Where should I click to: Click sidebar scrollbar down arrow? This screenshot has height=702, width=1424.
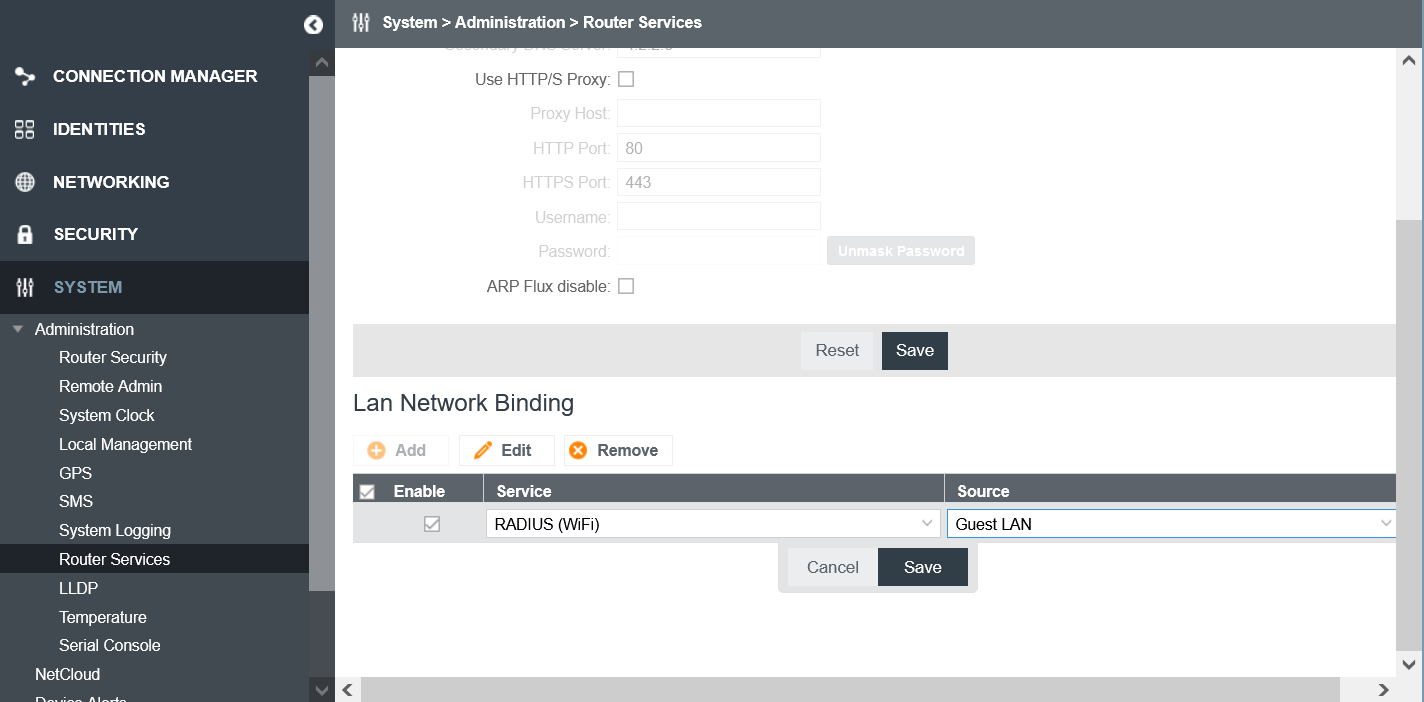(322, 689)
